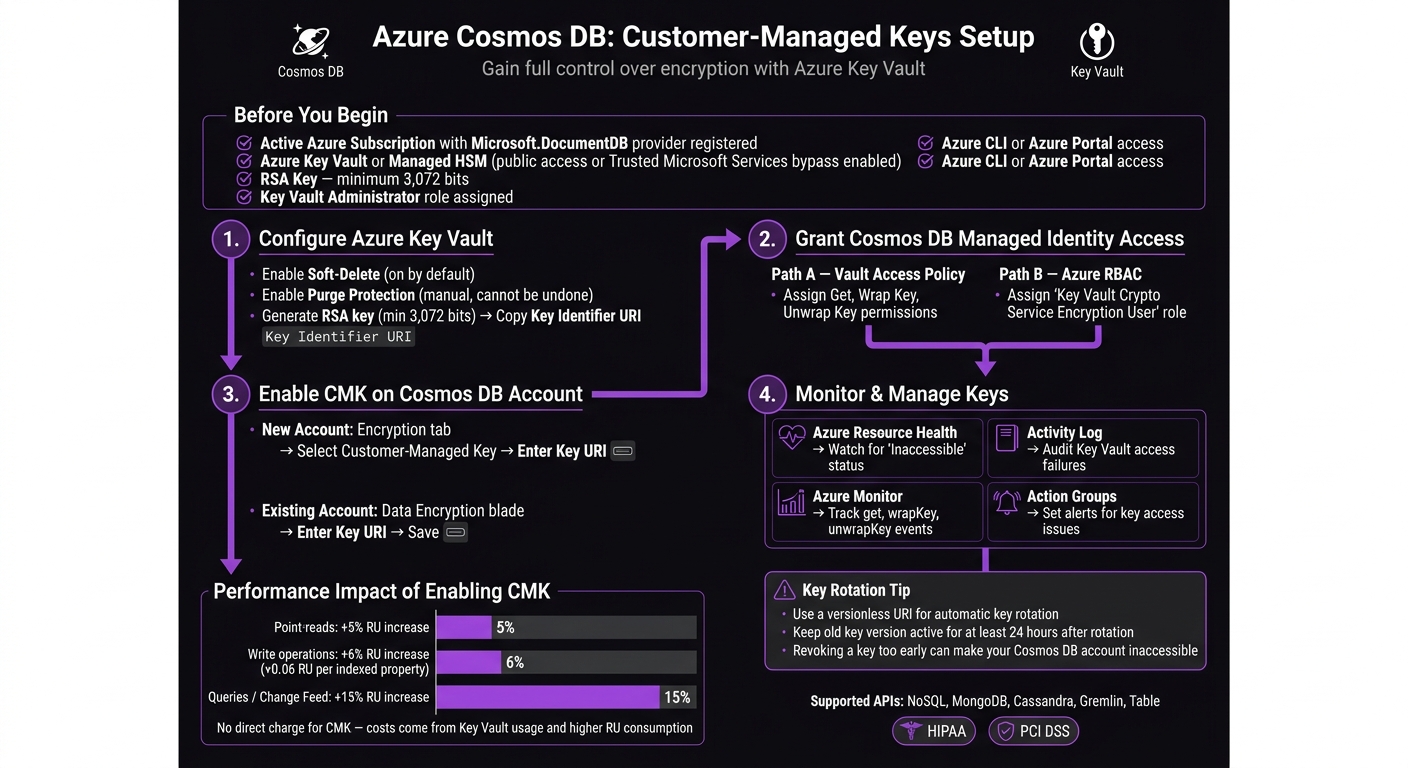Click the 'Key Identifier URI' code chip

[338, 337]
